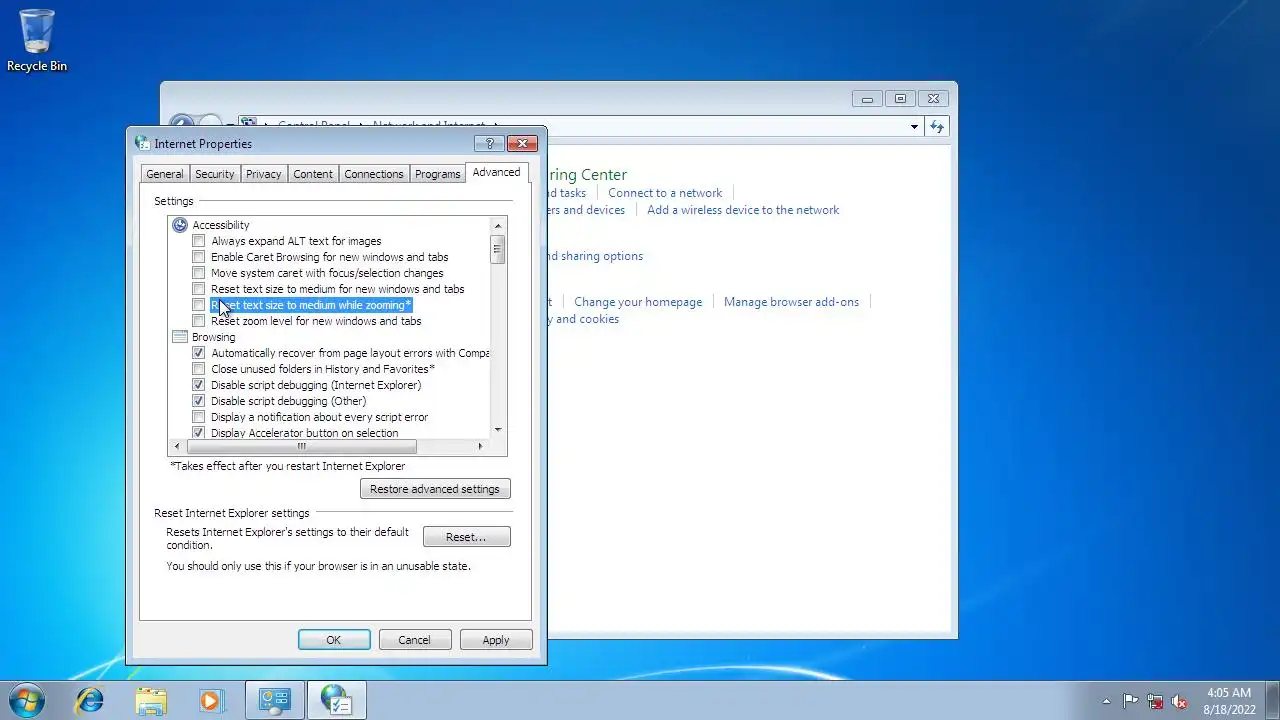1280x720 pixels.
Task: Open Windows Explorer folder icon on taskbar
Action: point(151,700)
